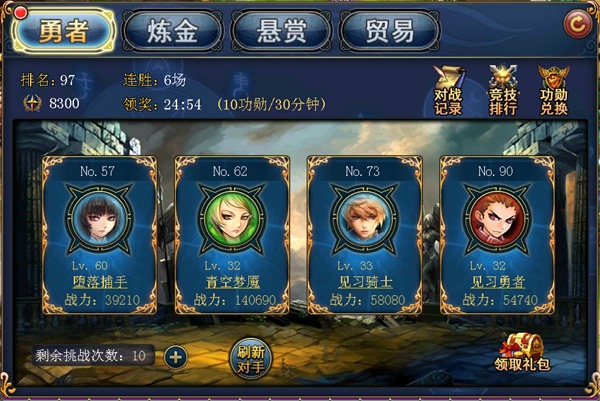Click the 见习骑士 name link
Image resolution: width=600 pixels, height=401 pixels.
coord(365,282)
